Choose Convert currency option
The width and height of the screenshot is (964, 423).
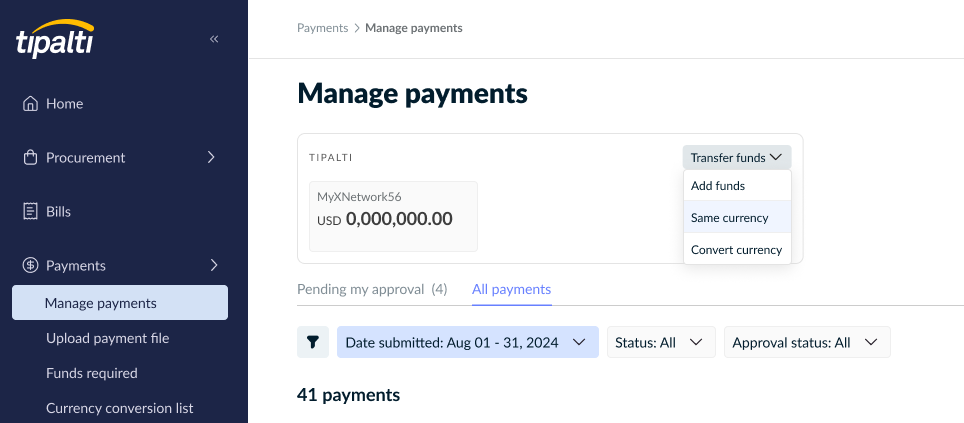click(737, 250)
